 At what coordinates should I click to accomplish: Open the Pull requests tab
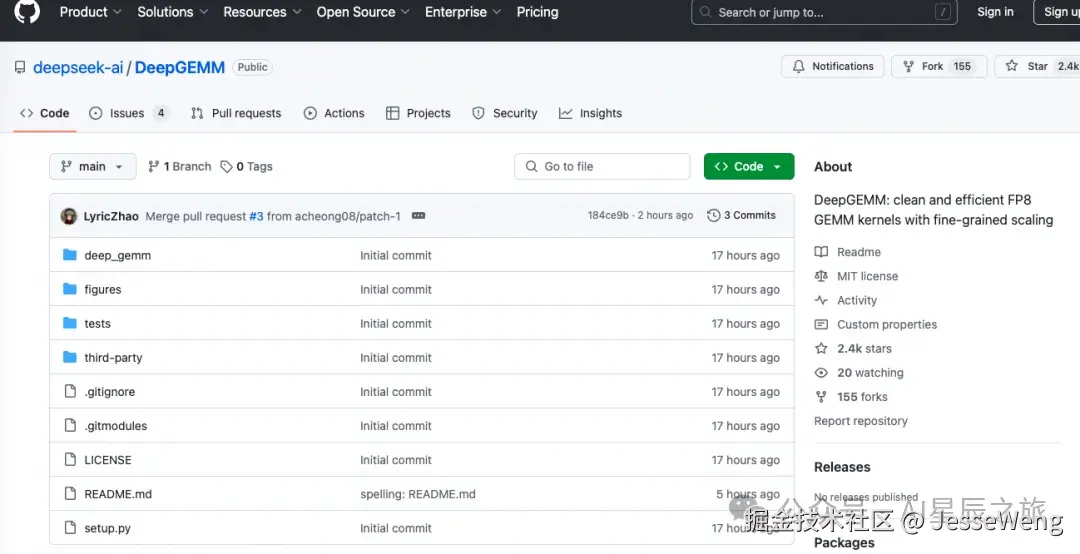[x=236, y=113]
